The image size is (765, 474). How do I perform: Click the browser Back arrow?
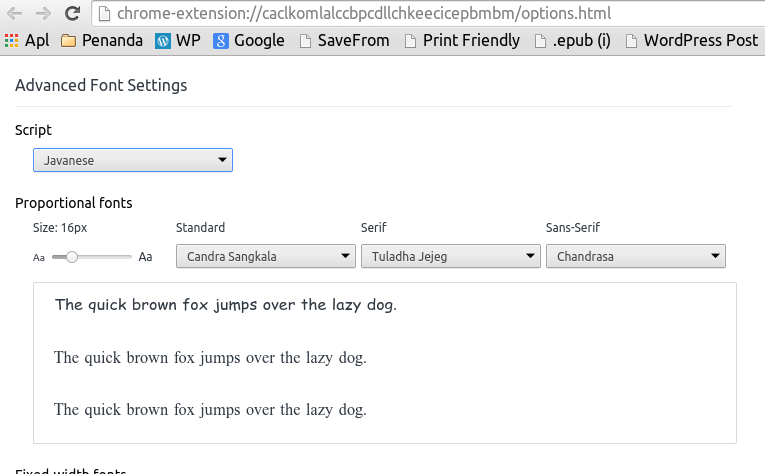coord(15,14)
